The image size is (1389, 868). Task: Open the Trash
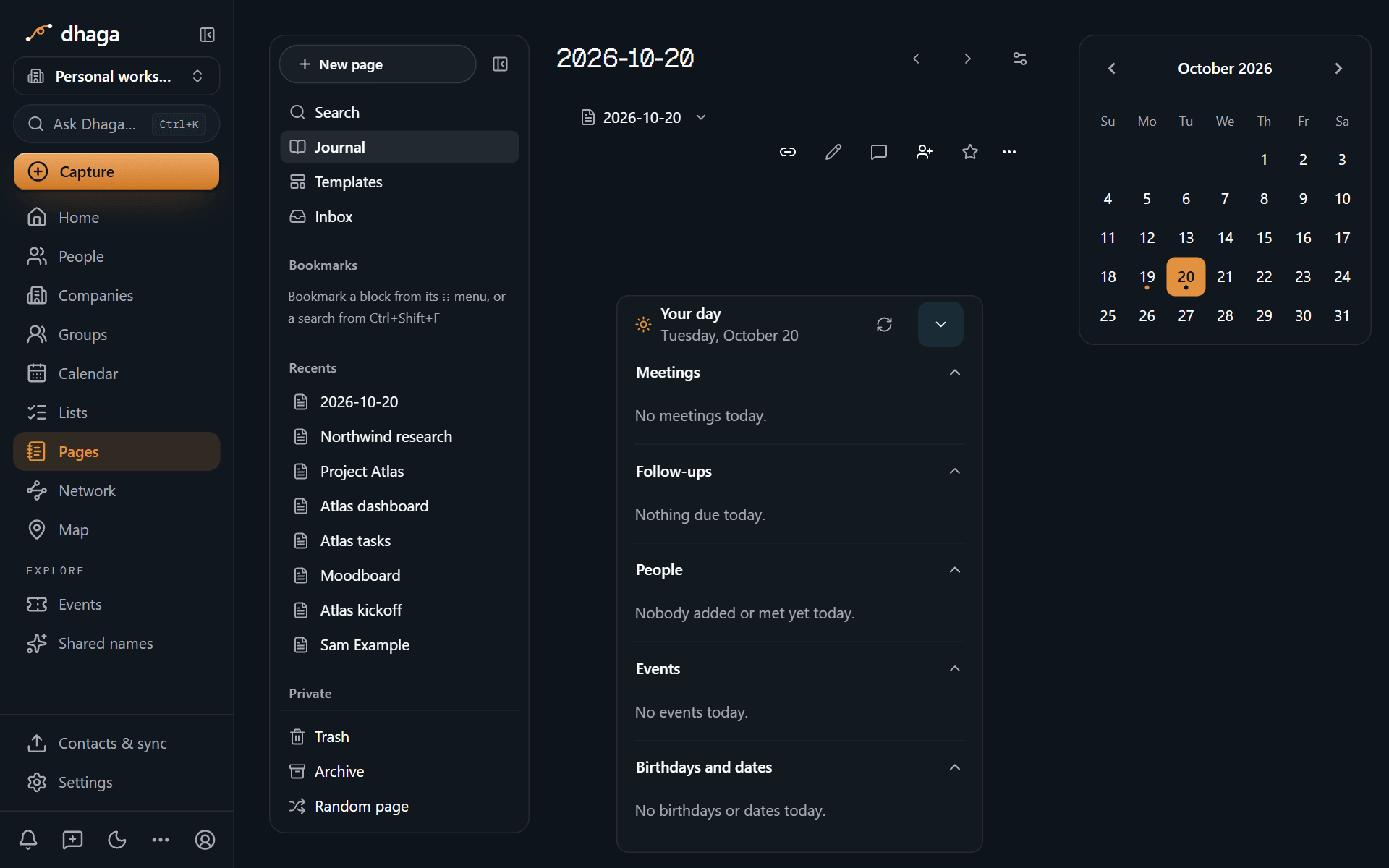(399, 736)
